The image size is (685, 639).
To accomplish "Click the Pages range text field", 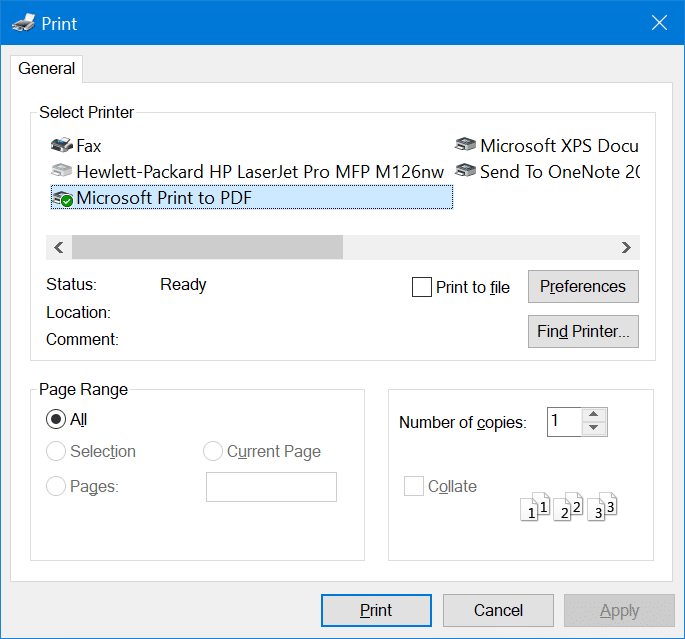I will tap(271, 487).
